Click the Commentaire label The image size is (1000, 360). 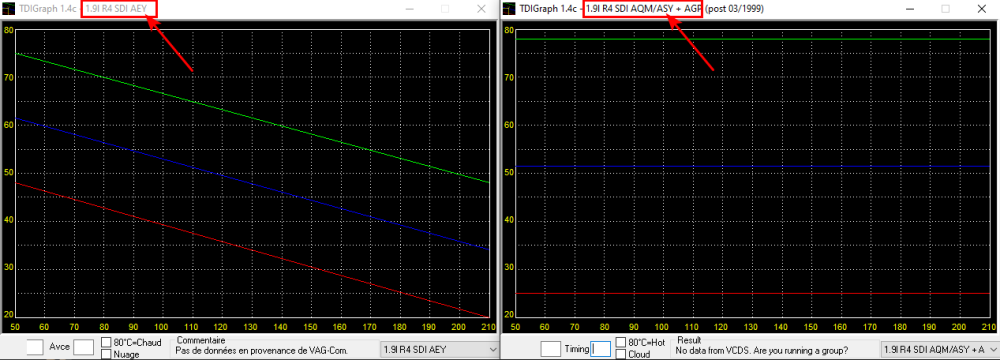coord(201,341)
